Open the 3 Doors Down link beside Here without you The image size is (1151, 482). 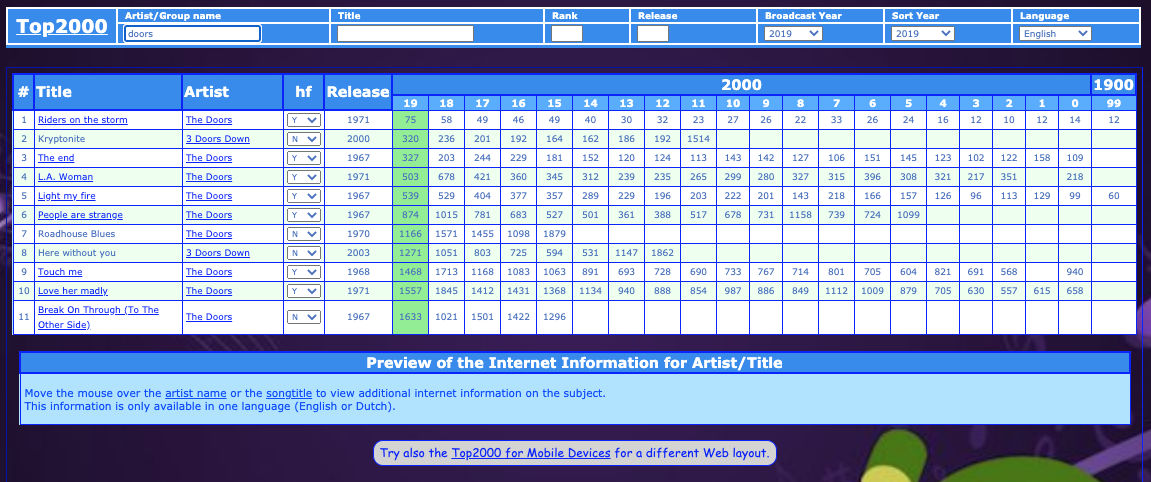point(217,253)
